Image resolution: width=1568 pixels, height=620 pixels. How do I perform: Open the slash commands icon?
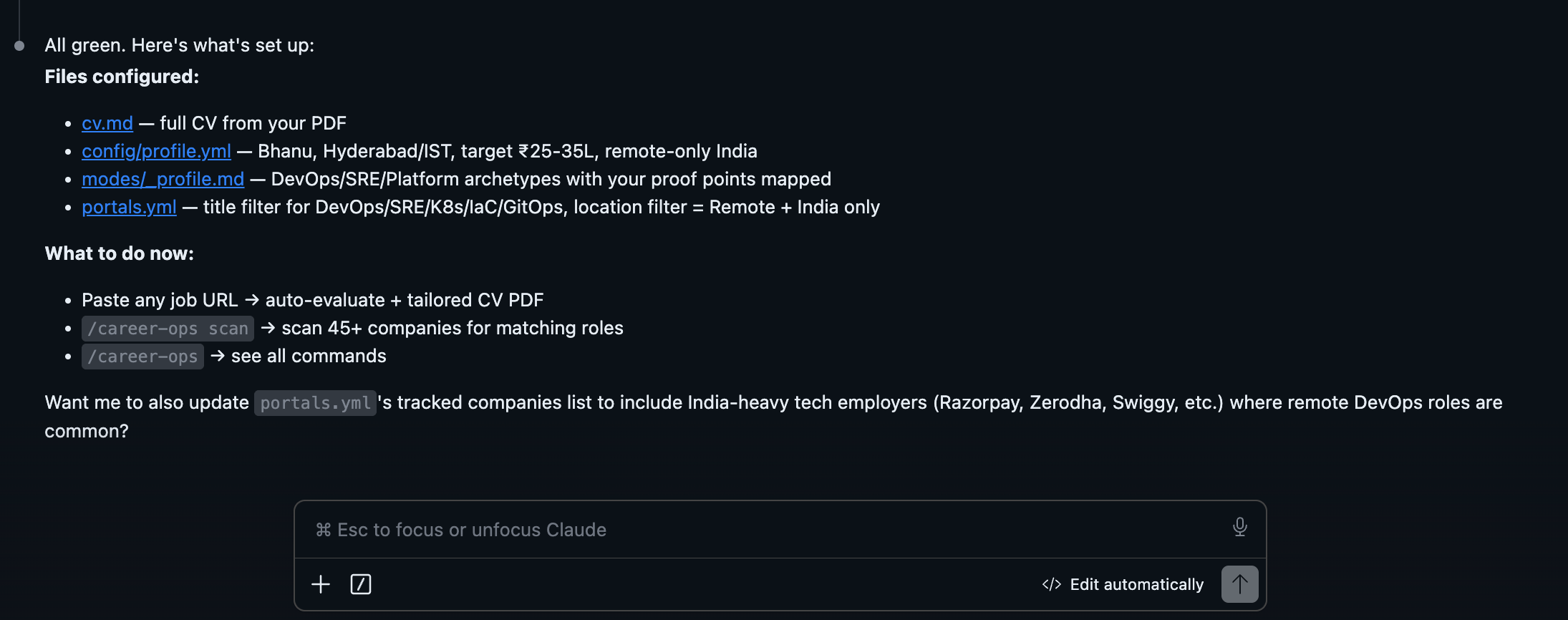point(361,584)
